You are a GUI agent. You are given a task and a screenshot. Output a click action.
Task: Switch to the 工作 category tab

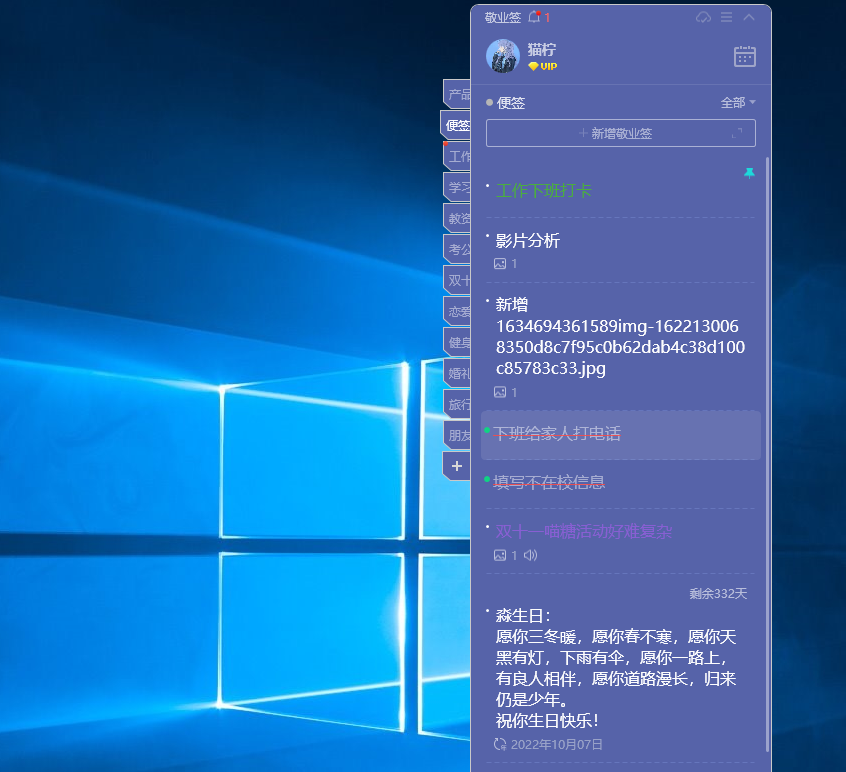[x=457, y=156]
